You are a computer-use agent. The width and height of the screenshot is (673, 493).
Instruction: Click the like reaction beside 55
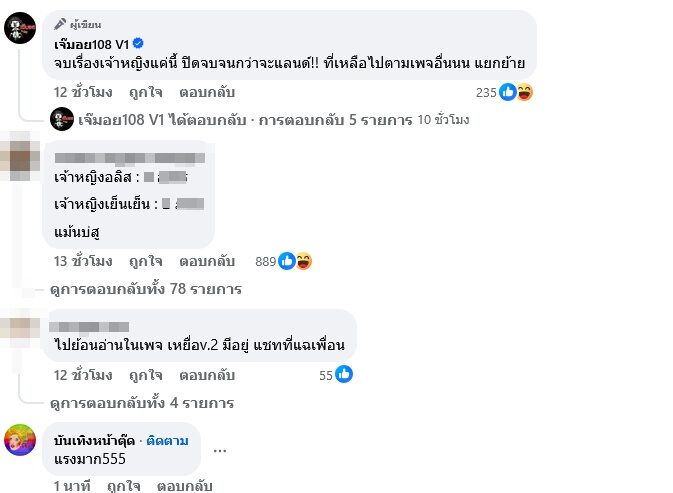(343, 375)
